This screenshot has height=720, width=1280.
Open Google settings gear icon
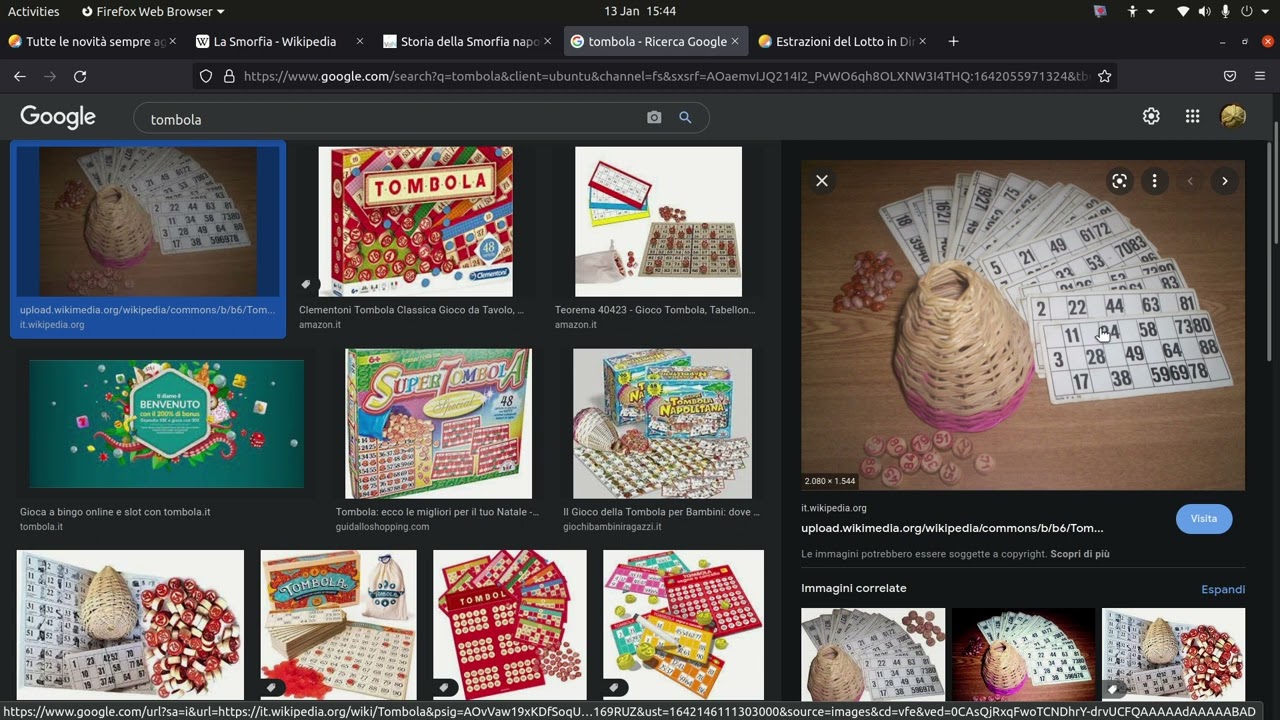coord(1151,116)
